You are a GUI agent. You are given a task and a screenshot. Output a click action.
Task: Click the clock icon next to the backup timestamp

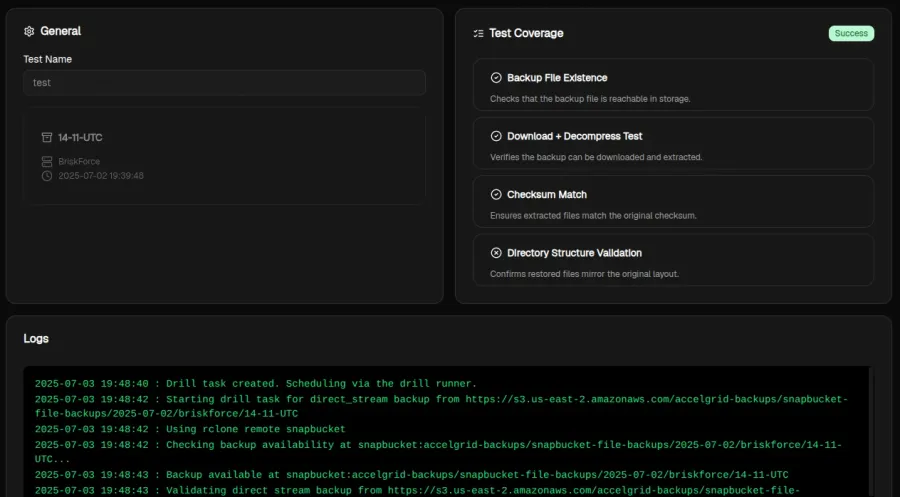tap(47, 176)
